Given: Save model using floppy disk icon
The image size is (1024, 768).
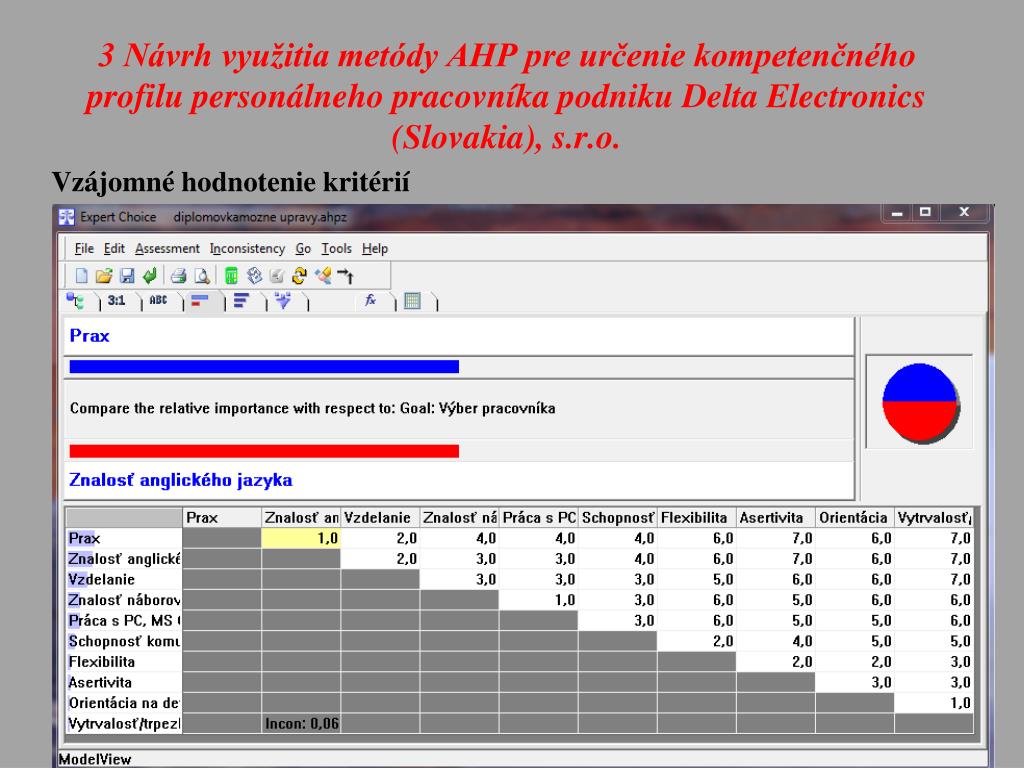Looking at the screenshot, I should point(127,276).
